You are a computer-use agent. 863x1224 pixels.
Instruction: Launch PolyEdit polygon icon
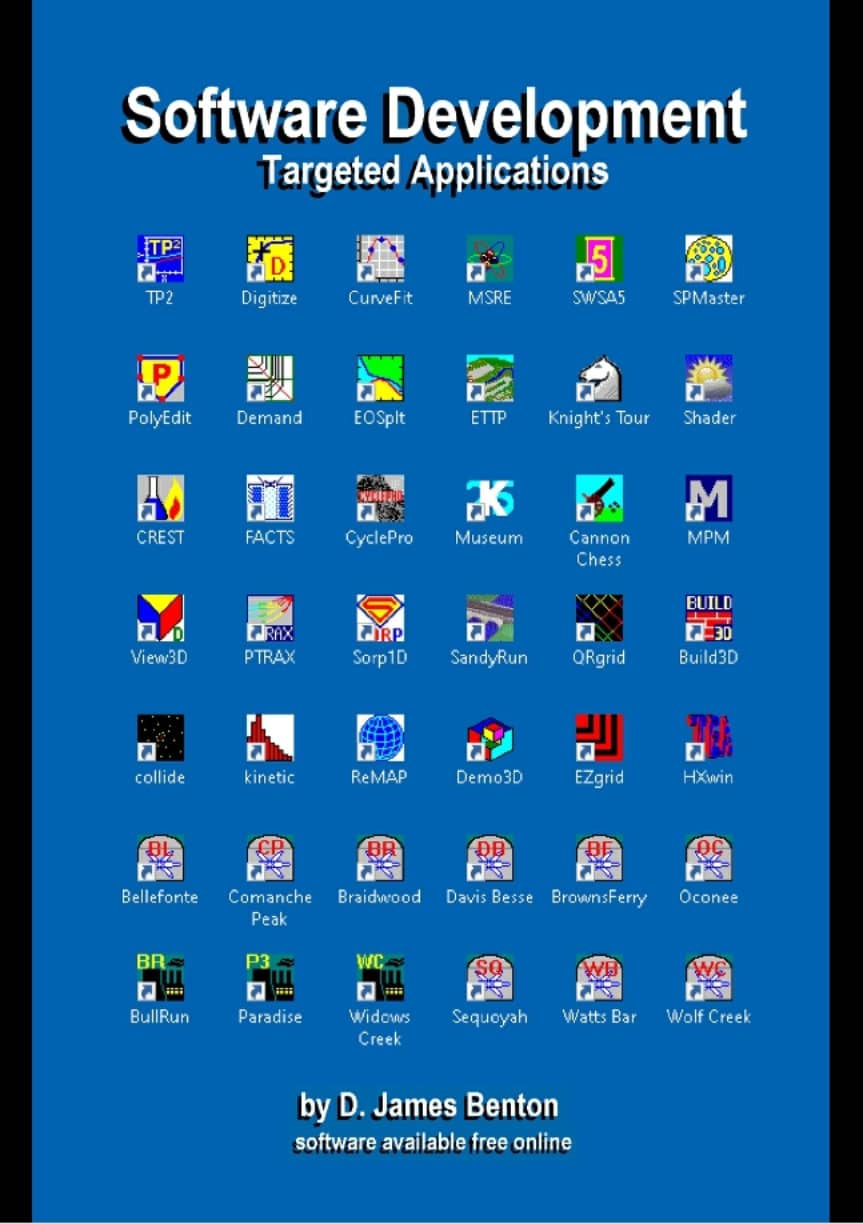[x=160, y=379]
